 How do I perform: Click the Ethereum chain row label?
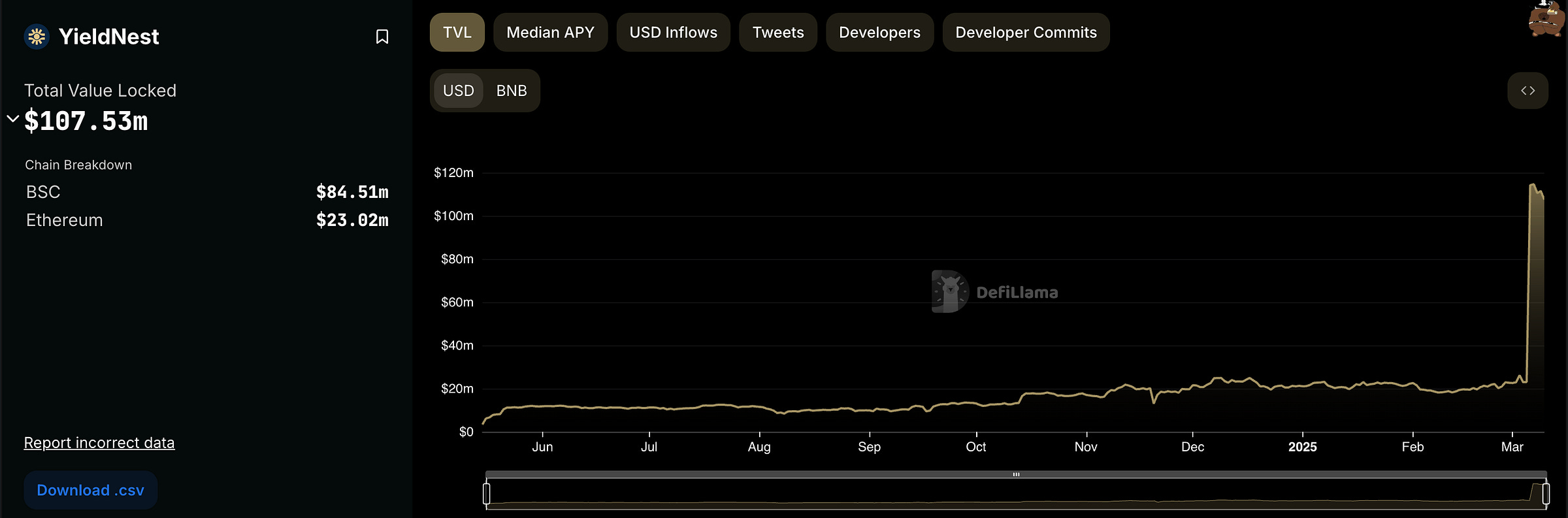point(65,220)
